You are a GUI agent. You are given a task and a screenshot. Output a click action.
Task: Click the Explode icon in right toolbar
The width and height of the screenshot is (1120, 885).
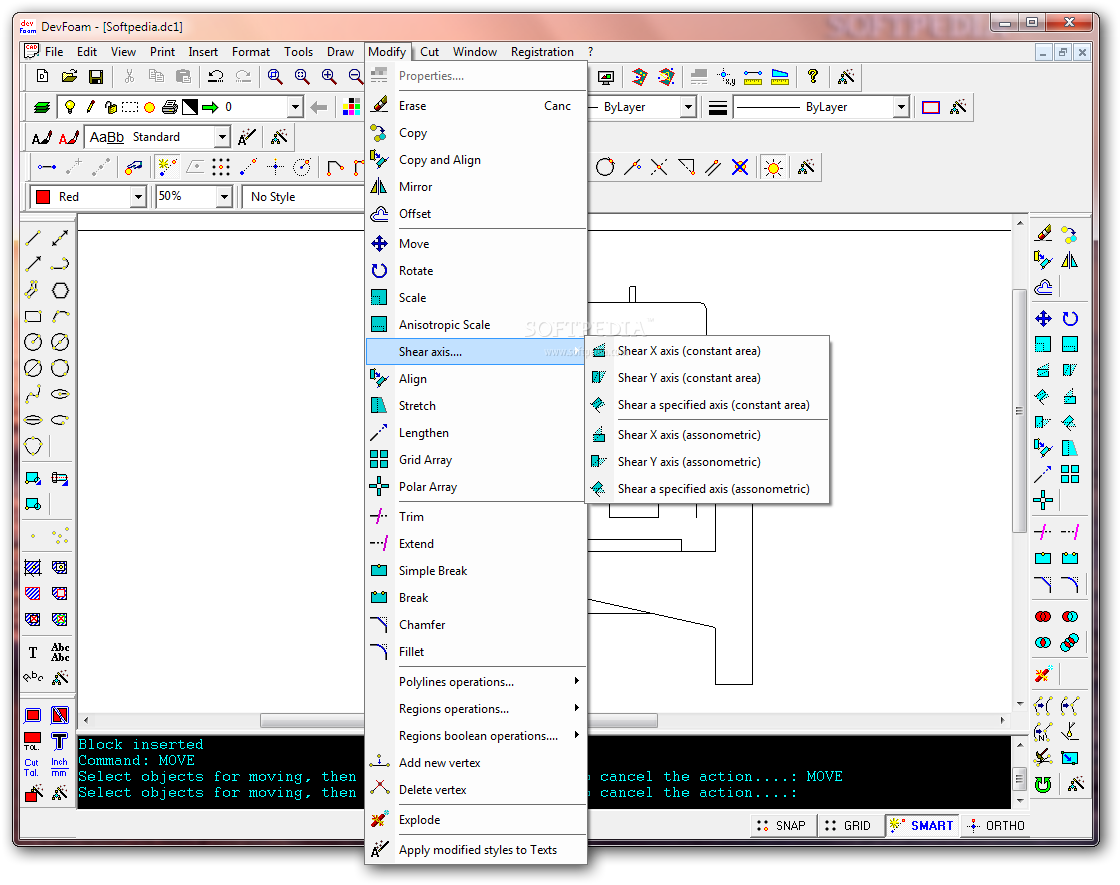[x=1043, y=674]
